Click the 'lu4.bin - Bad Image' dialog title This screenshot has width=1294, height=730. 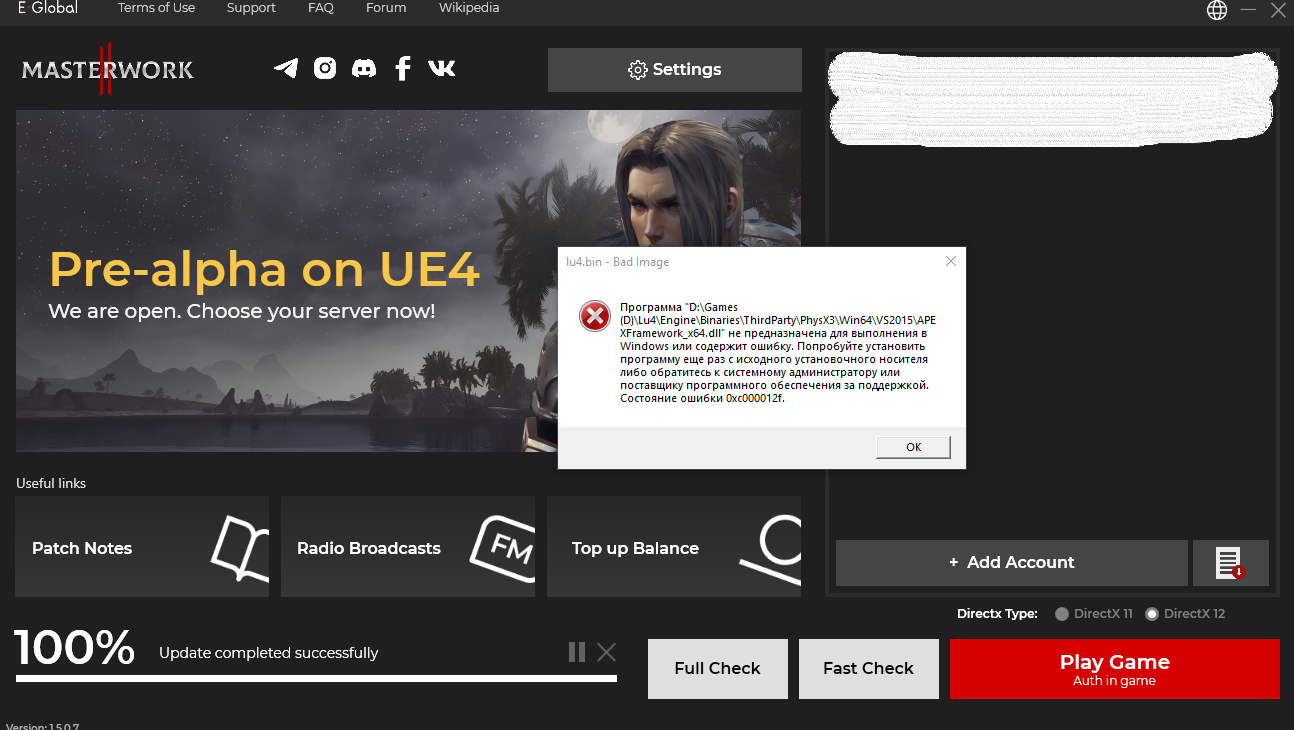(617, 262)
